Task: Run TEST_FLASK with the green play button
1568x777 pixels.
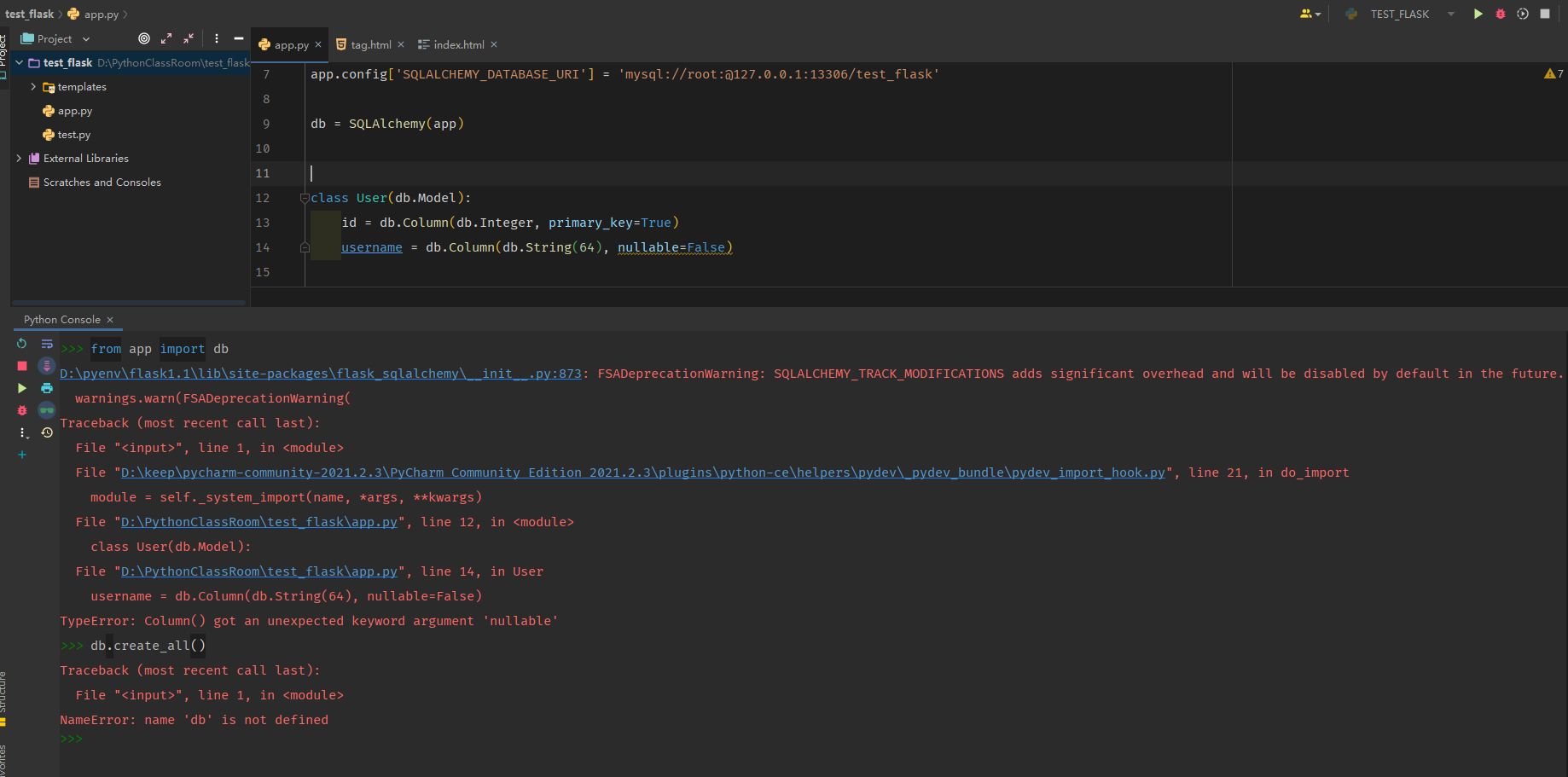Action: coord(1478,14)
